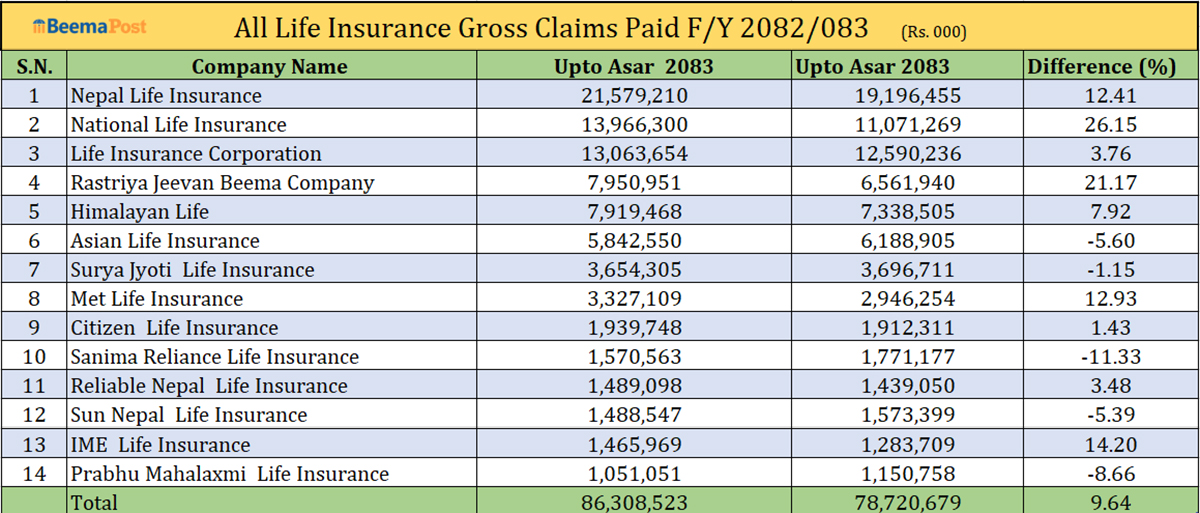
Task: Select the value 3,654,305
Action: [634, 270]
